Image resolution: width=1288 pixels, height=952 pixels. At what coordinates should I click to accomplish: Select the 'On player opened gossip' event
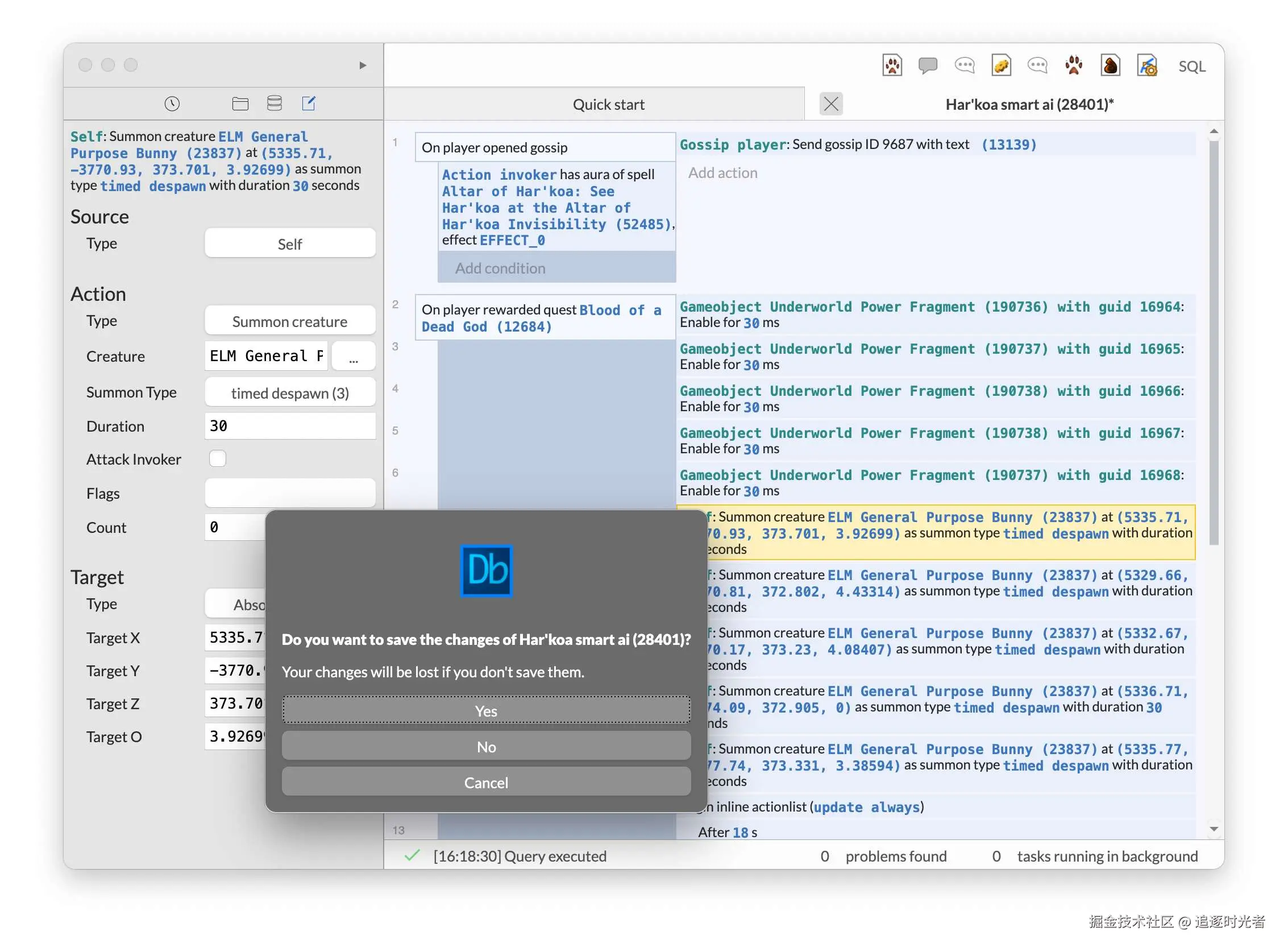[546, 148]
